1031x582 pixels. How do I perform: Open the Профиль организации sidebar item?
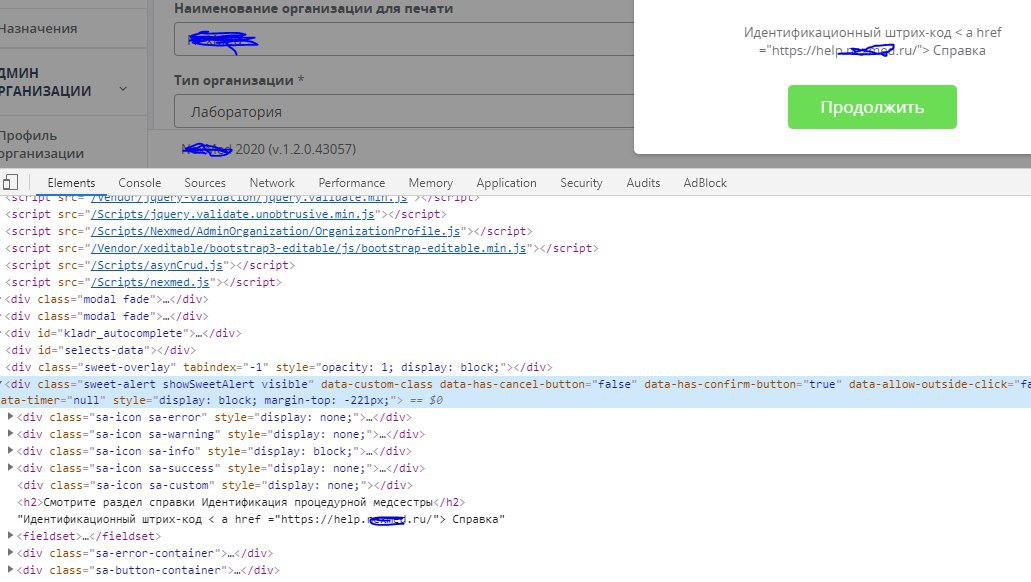click(x=42, y=144)
